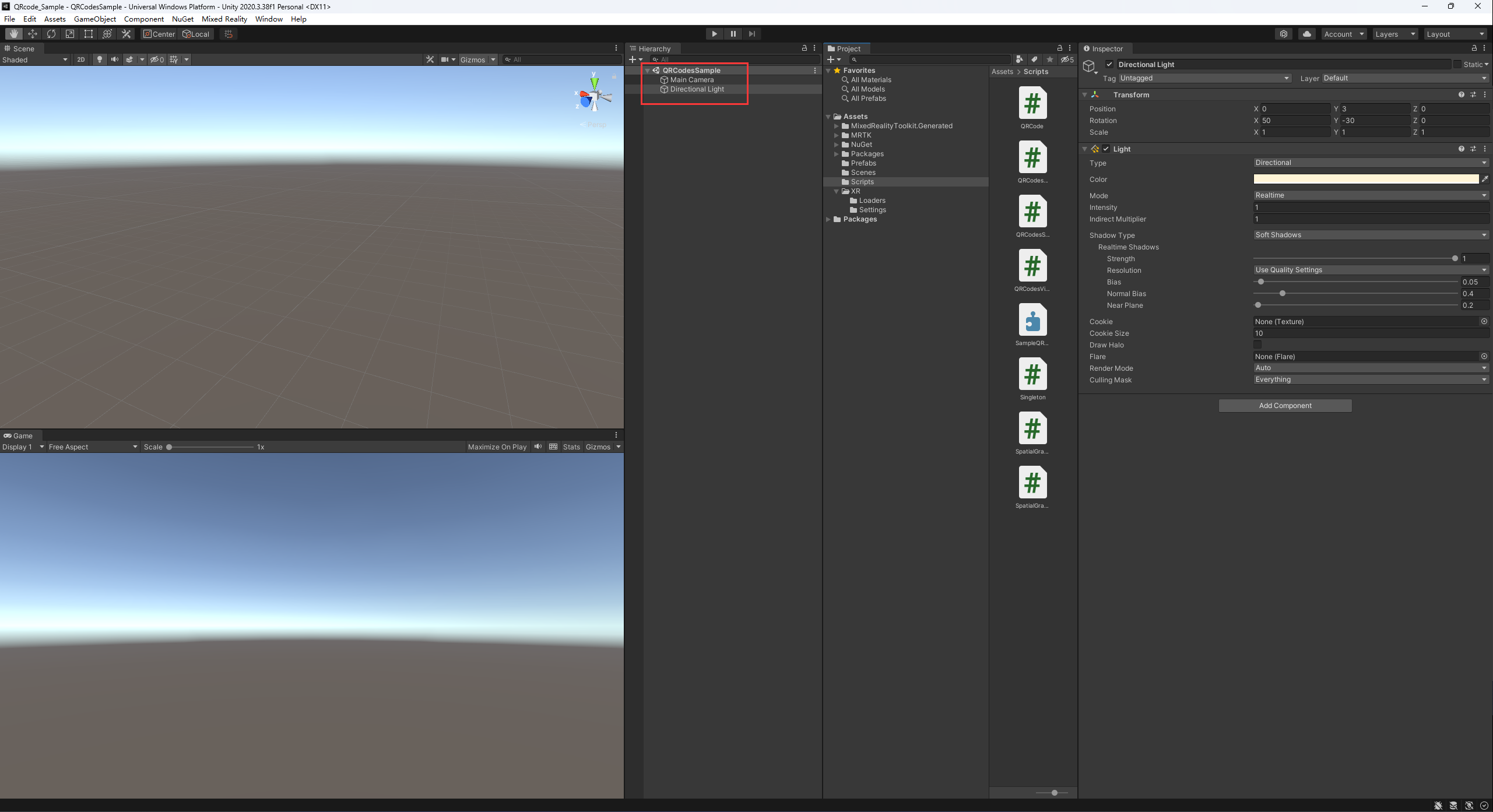Select the Scale tool
Screen dimensions: 1493x812
click(70, 34)
